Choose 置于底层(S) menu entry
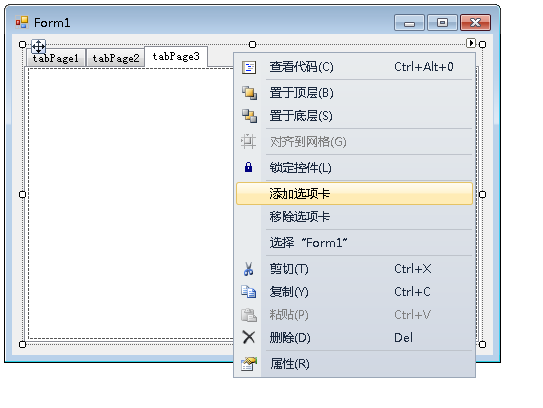543x408 pixels. pos(354,116)
